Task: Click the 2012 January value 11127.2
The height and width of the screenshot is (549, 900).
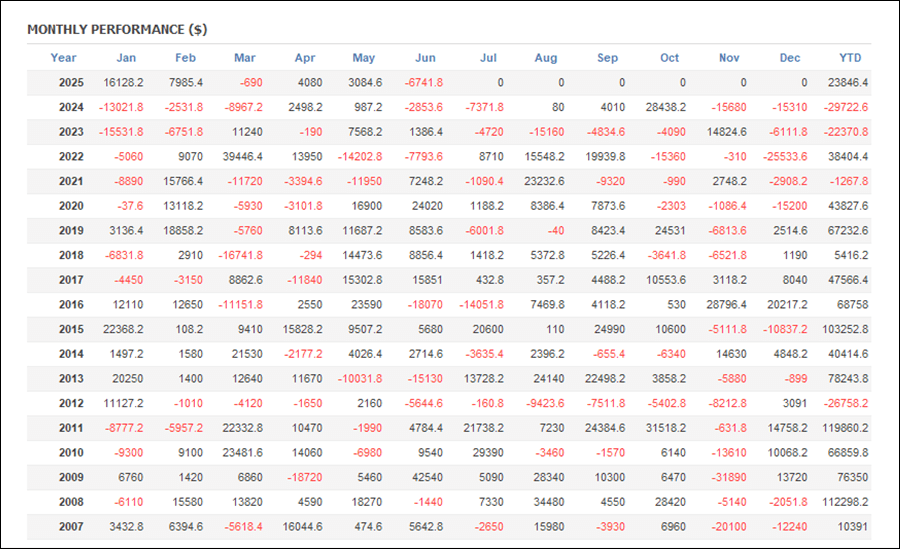Action: (x=123, y=404)
